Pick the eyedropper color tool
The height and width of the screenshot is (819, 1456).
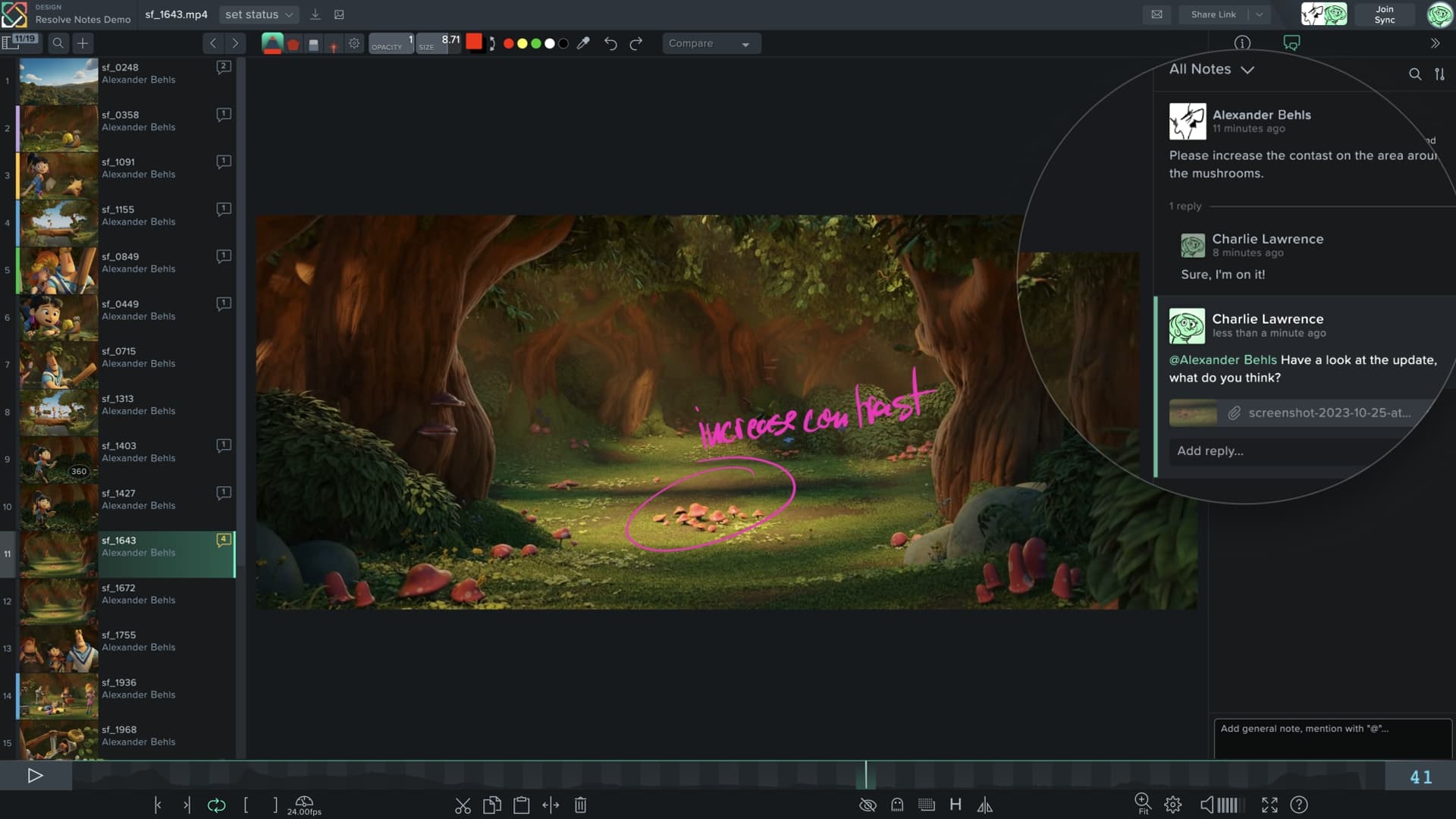pos(584,43)
